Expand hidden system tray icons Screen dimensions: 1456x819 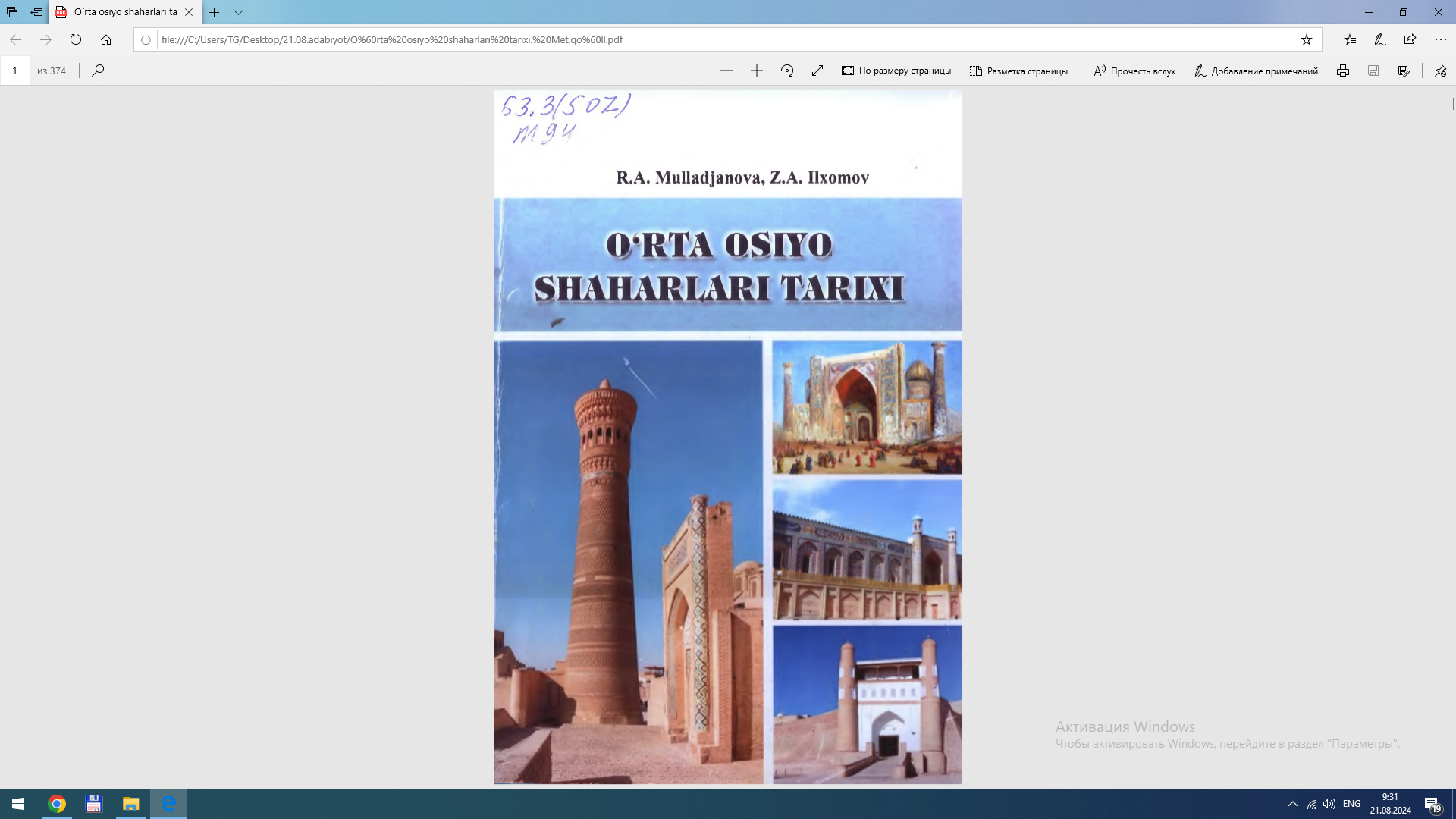click(x=1294, y=803)
